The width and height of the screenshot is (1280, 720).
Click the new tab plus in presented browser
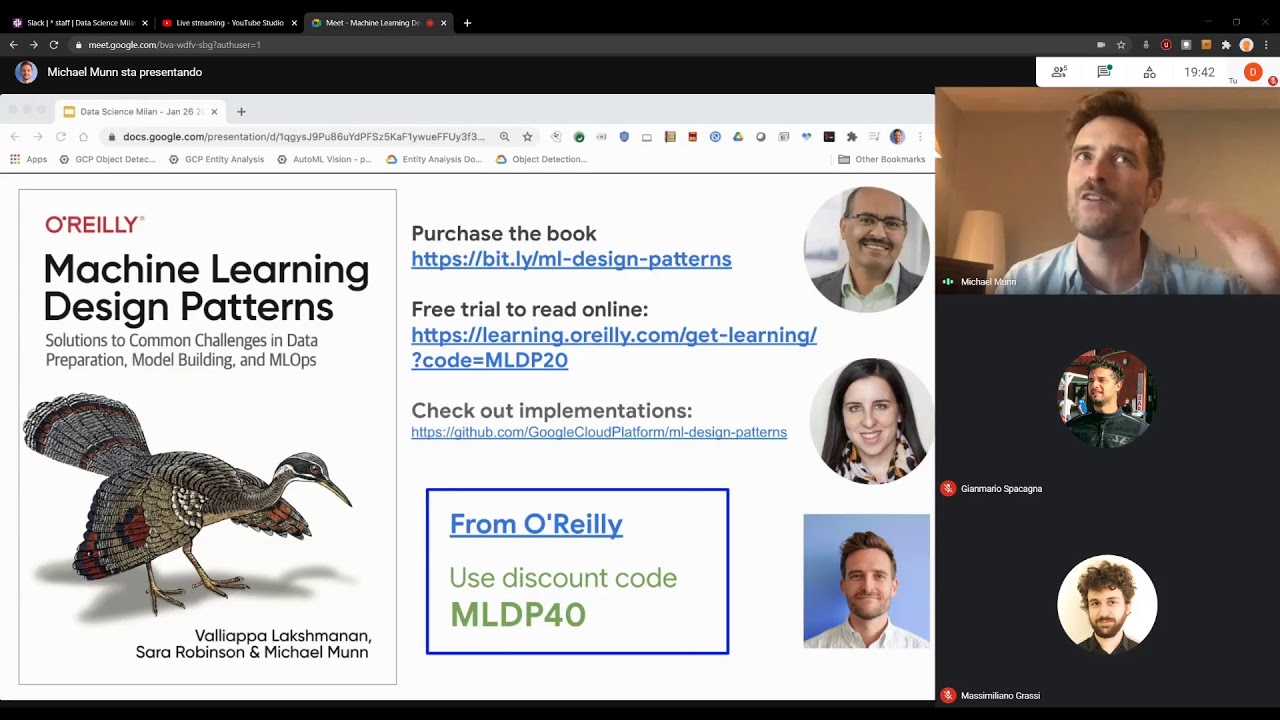pos(241,112)
